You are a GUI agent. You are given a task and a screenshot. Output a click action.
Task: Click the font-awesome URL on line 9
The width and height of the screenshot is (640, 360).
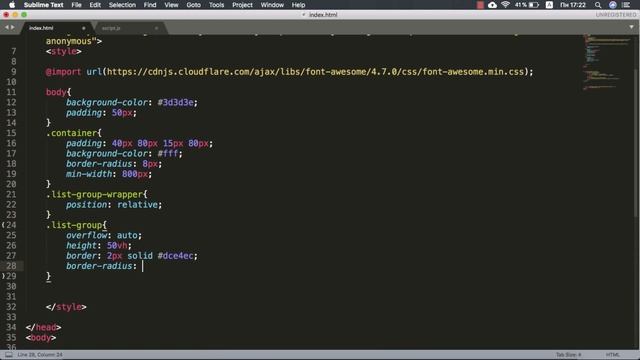tap(315, 72)
